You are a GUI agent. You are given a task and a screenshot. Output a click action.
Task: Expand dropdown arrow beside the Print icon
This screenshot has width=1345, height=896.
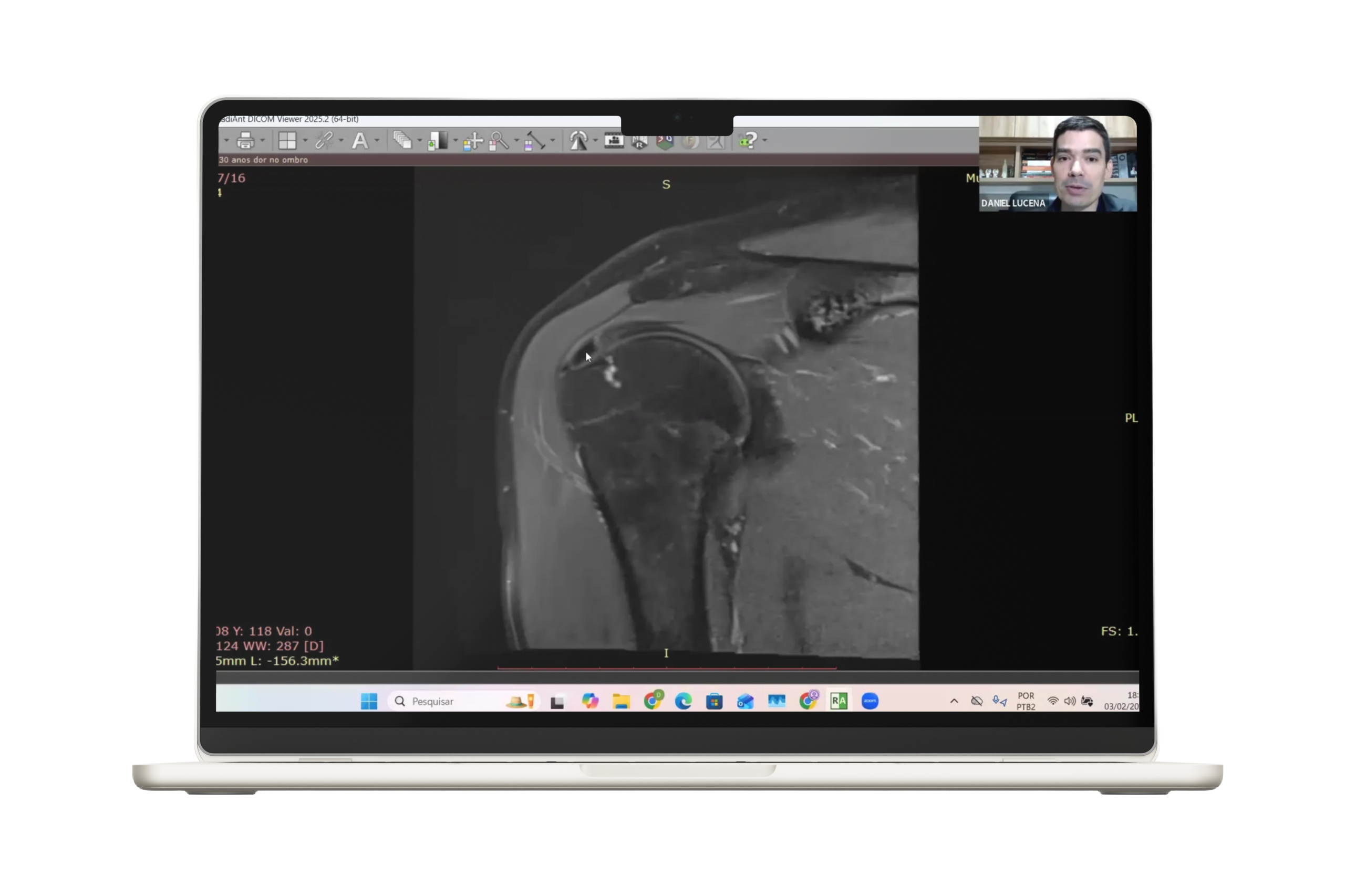[262, 140]
